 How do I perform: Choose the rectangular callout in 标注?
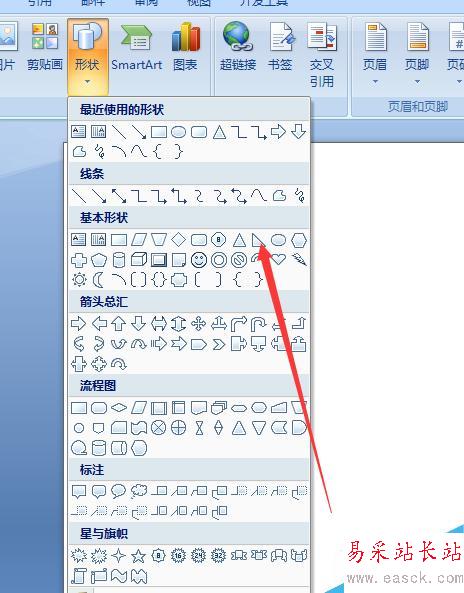click(79, 491)
